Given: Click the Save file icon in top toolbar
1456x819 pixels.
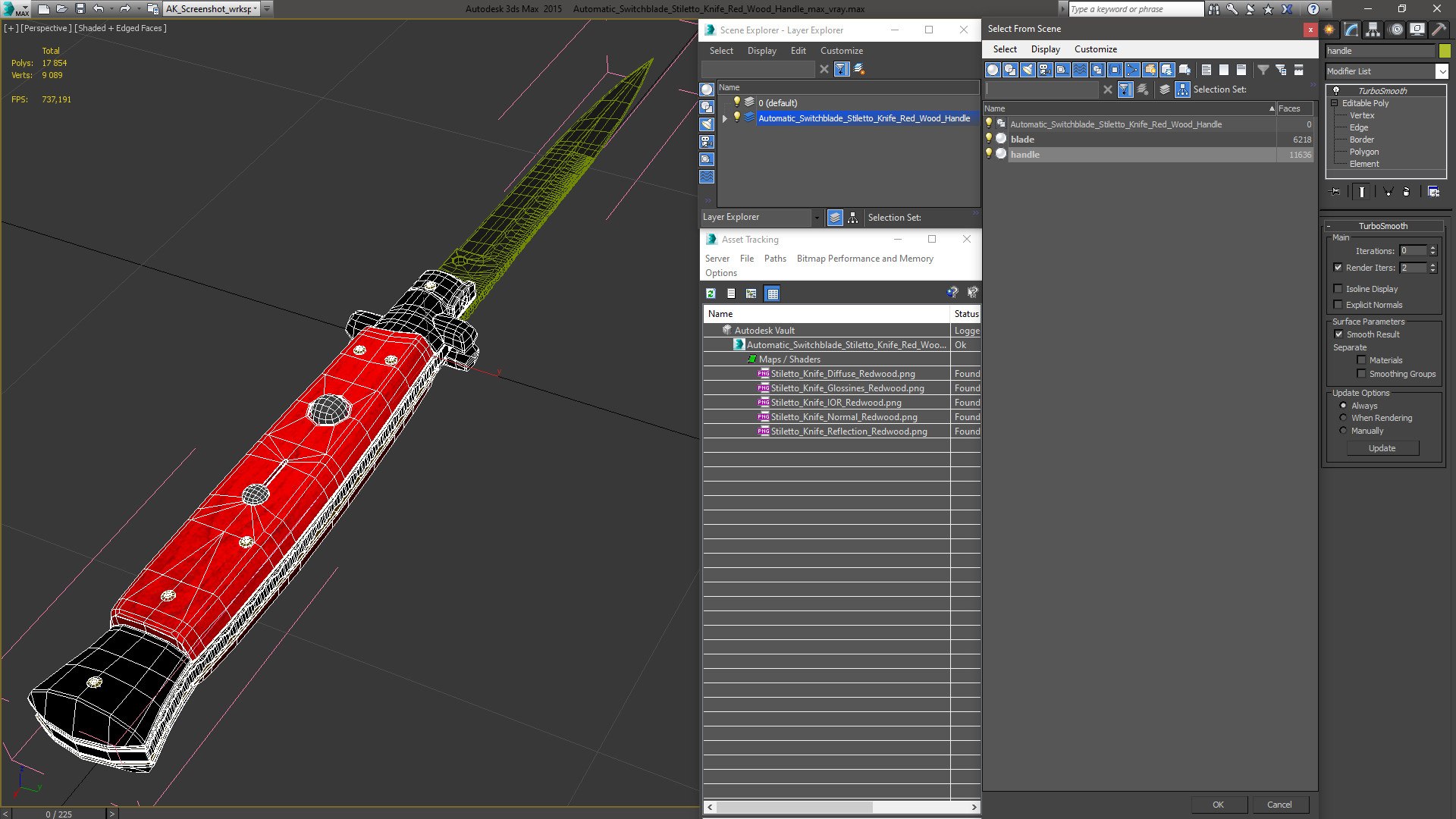Looking at the screenshot, I should click(80, 9).
